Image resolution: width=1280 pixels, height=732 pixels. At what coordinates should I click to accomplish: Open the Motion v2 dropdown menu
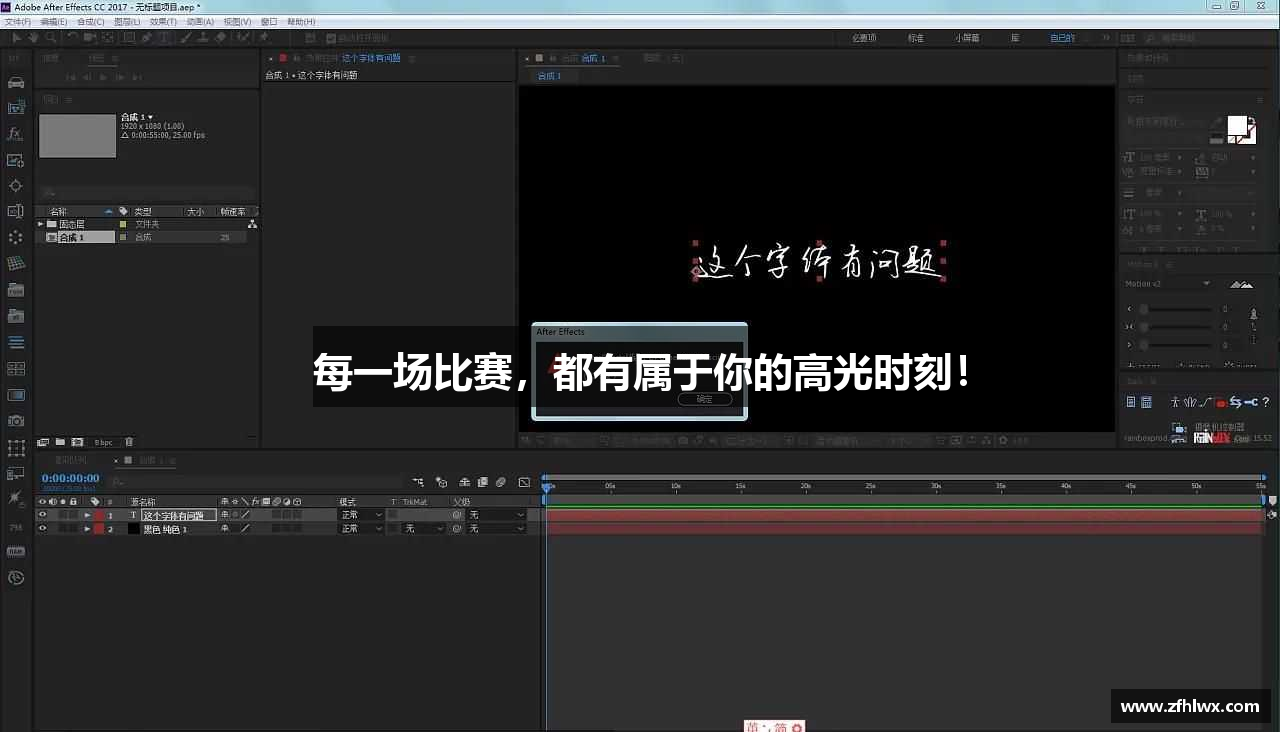coord(1168,284)
